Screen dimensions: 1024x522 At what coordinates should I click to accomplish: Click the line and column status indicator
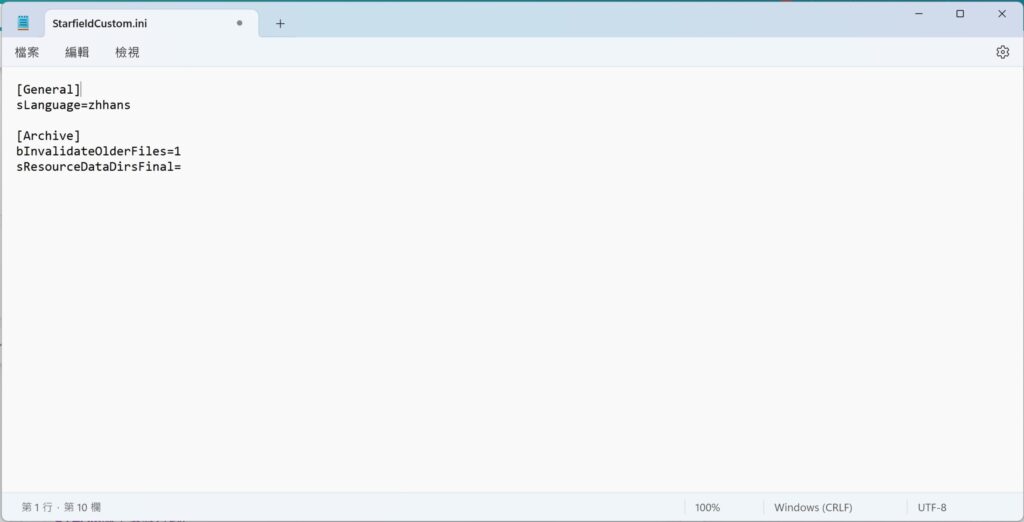point(61,507)
